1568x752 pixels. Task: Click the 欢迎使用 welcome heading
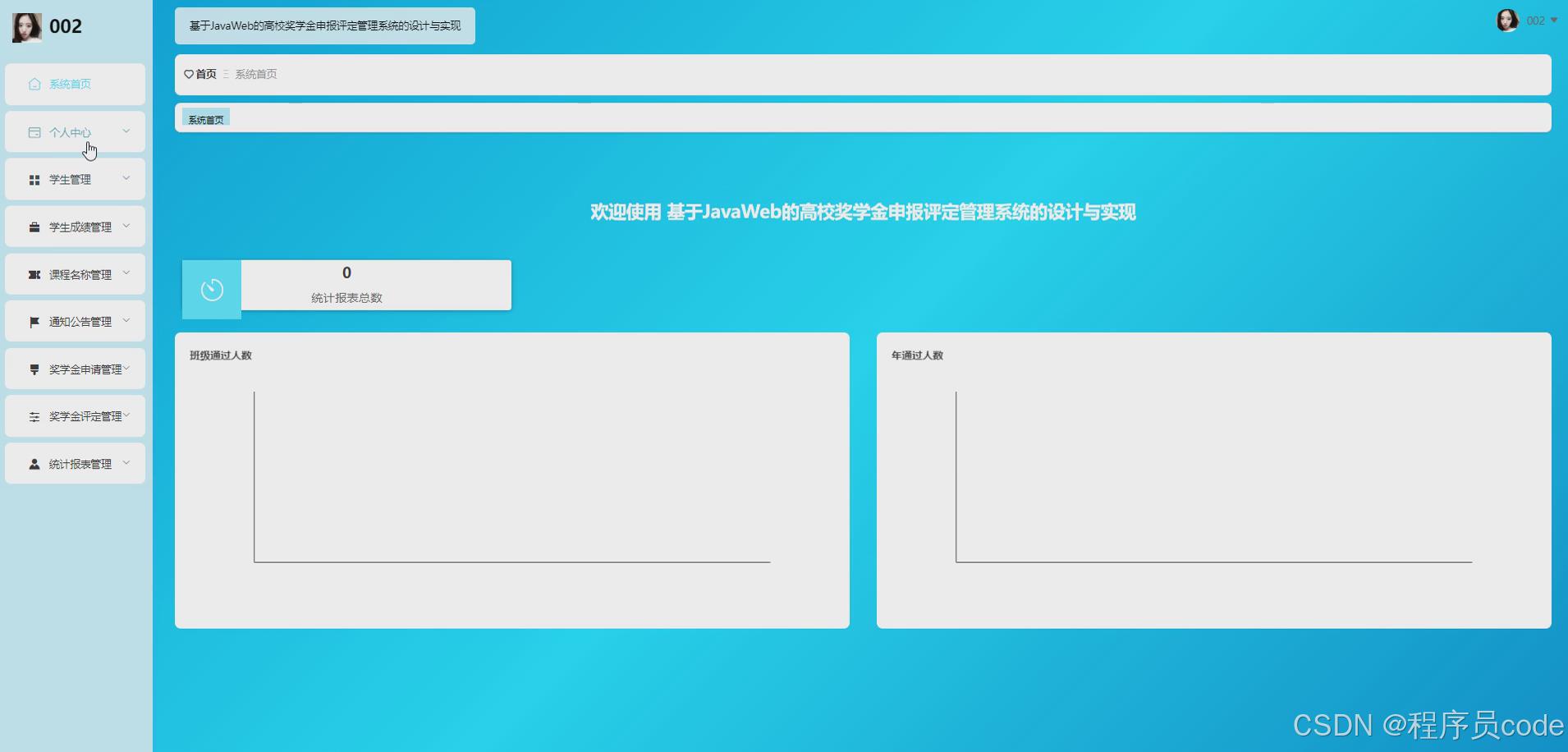863,212
